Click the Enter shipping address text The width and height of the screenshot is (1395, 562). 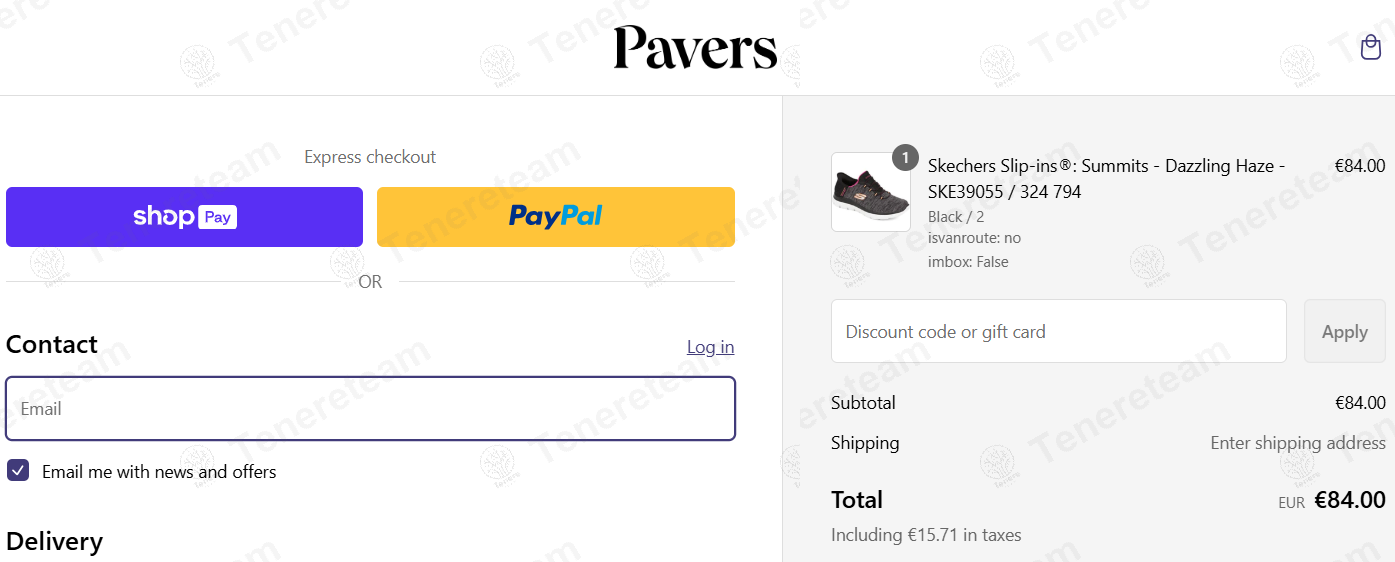(1297, 443)
